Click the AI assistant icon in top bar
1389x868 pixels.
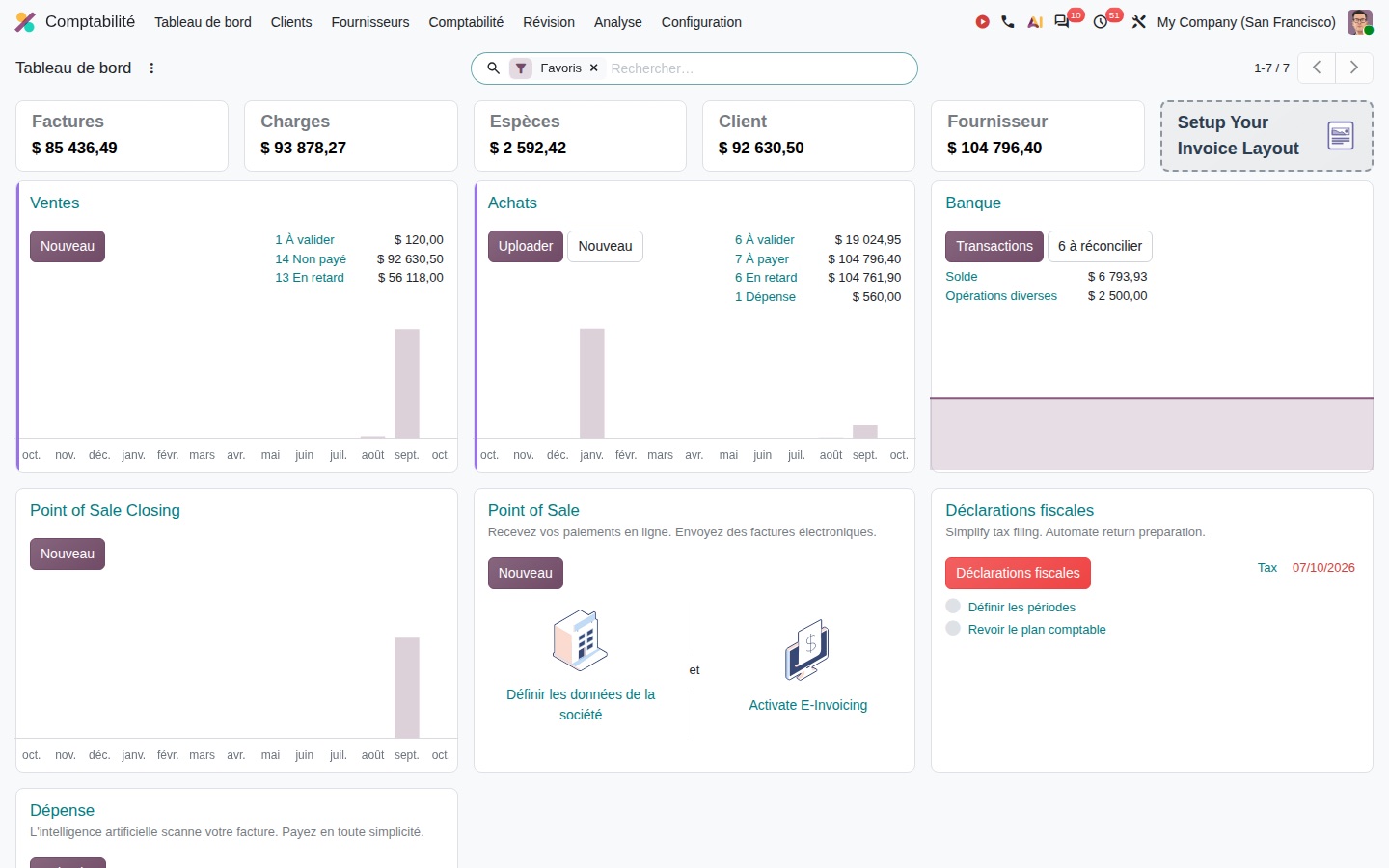point(1035,21)
